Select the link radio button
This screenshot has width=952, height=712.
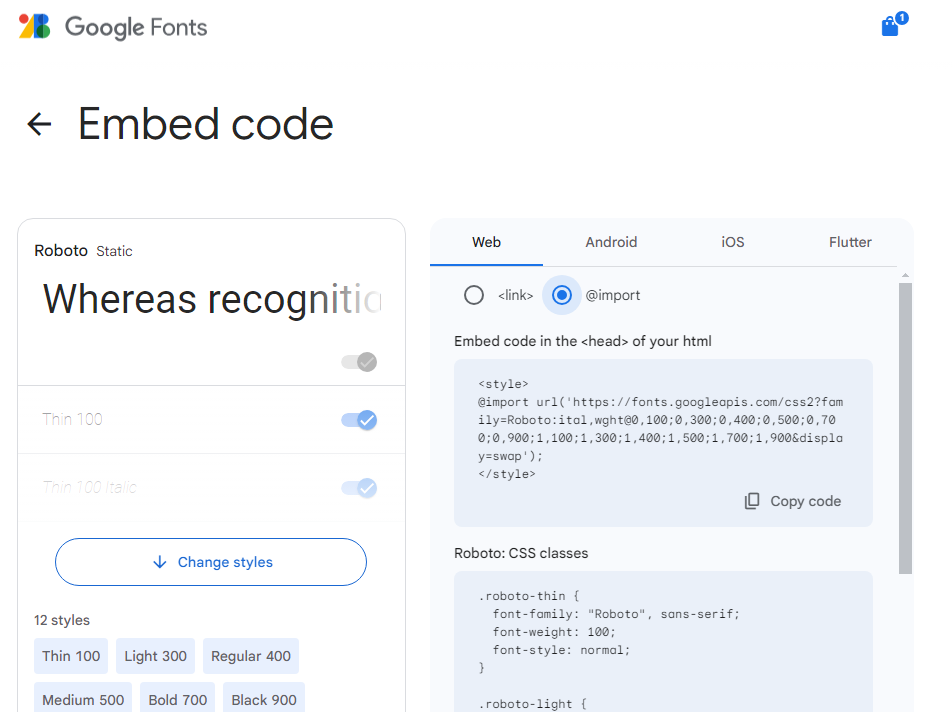[474, 294]
